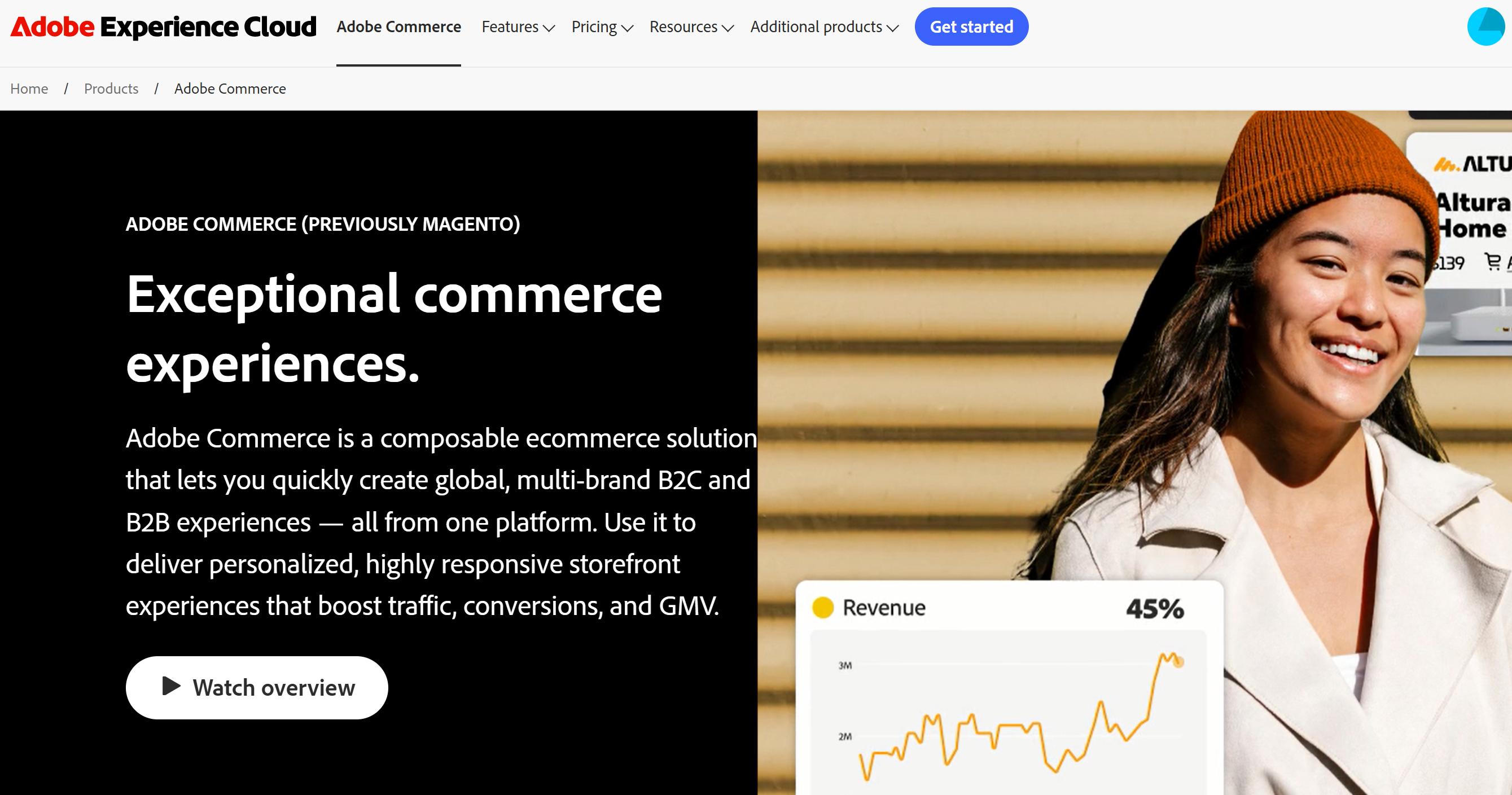Select the Adobe Commerce tab

coord(398,27)
